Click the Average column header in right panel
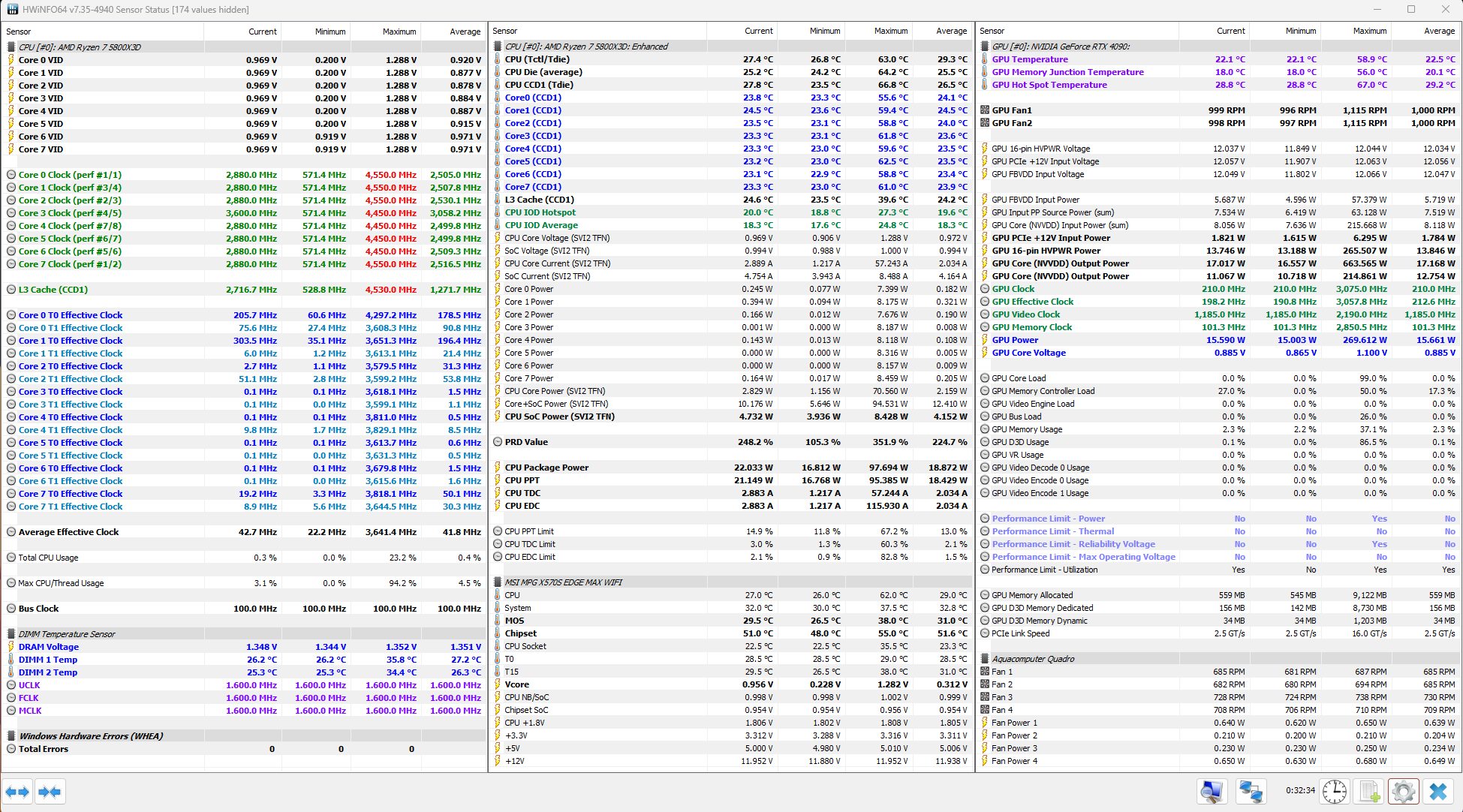The width and height of the screenshot is (1463, 812). pos(1438,31)
